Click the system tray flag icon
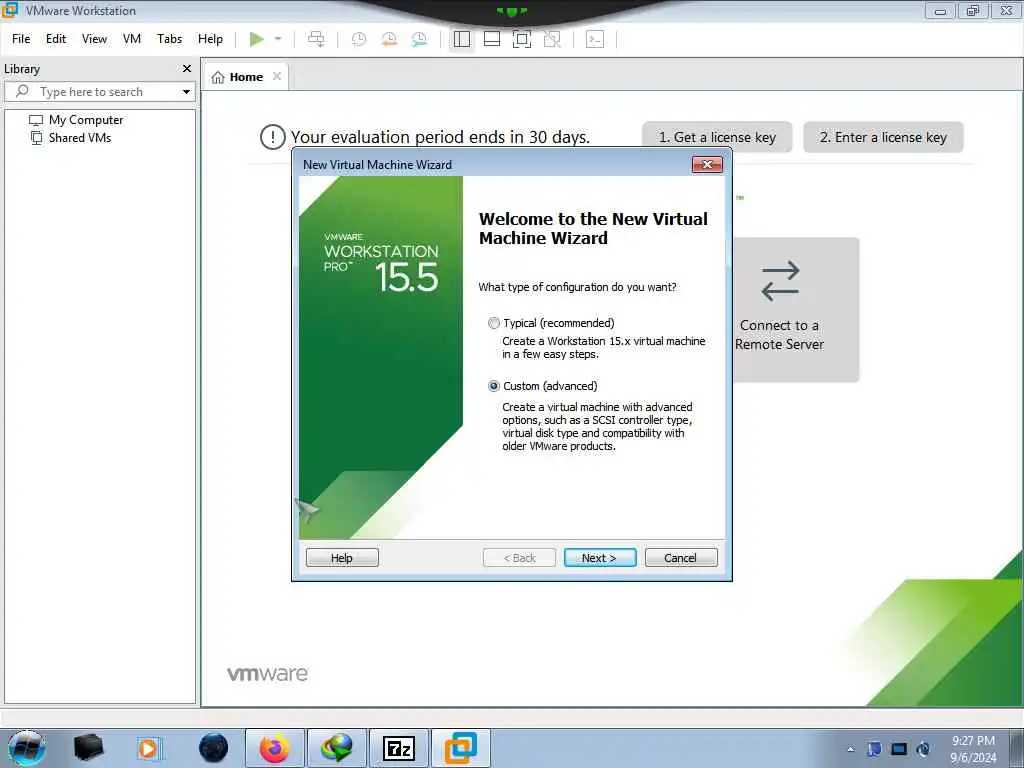Screen dimensions: 1024x768 pos(874,749)
